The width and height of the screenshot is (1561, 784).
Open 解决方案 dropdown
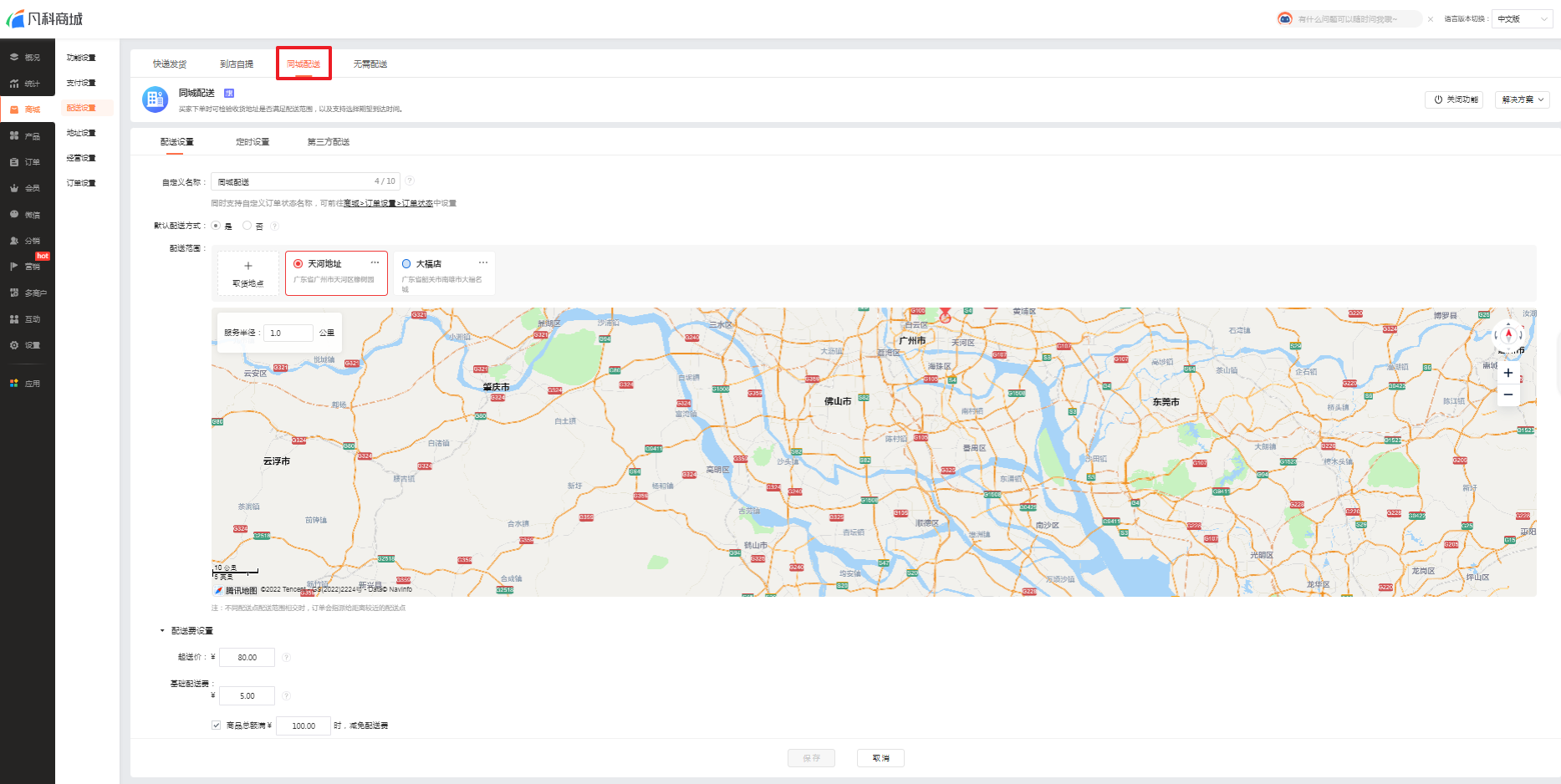point(1523,99)
